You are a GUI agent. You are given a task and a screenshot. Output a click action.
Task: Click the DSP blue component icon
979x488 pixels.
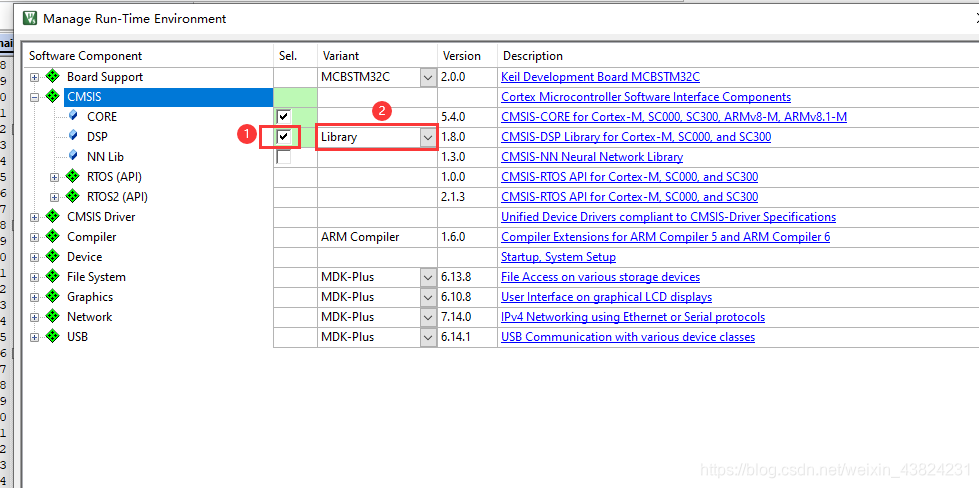(x=74, y=136)
